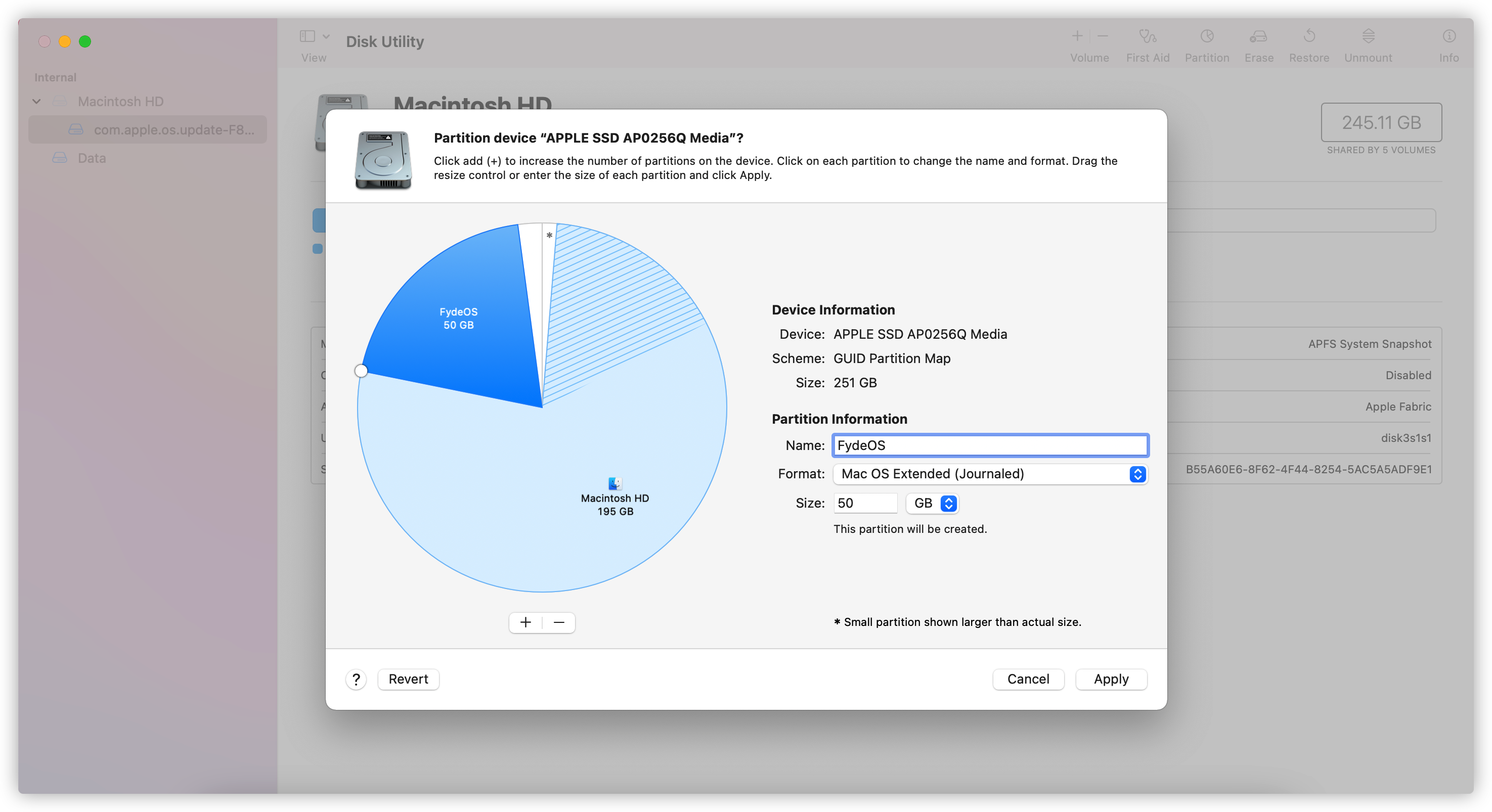Screen dimensions: 1492x812
Task: Click into the partition Name field
Action: 990,445
